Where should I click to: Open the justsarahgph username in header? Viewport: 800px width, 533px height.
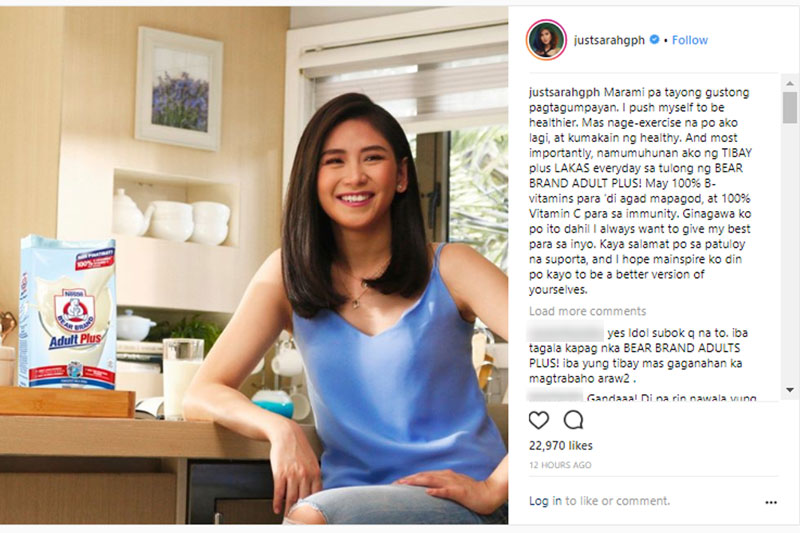pos(609,40)
